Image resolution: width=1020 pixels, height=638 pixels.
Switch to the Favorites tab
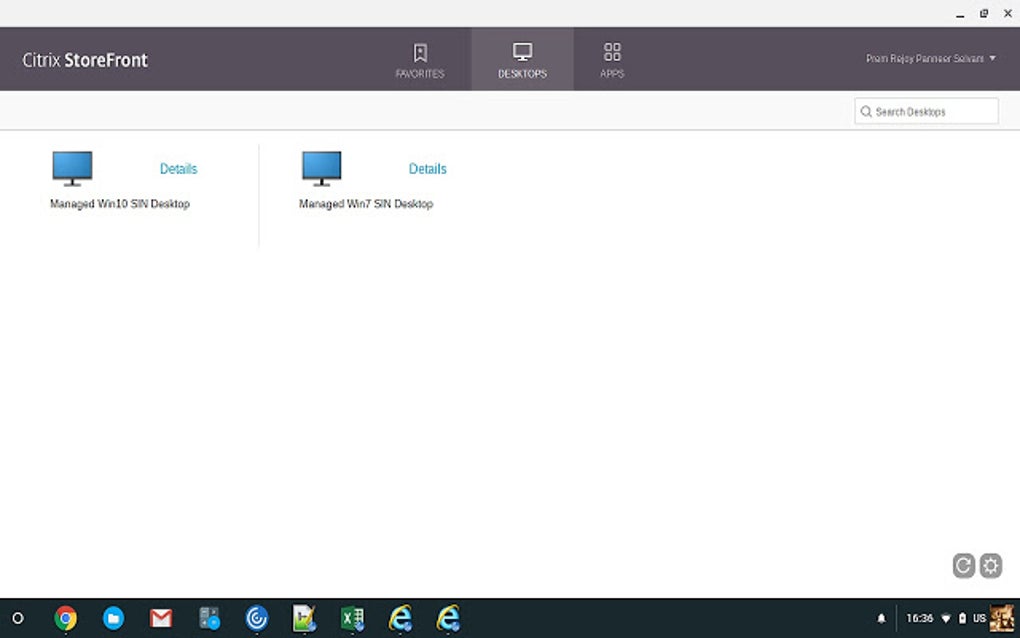[x=420, y=60]
